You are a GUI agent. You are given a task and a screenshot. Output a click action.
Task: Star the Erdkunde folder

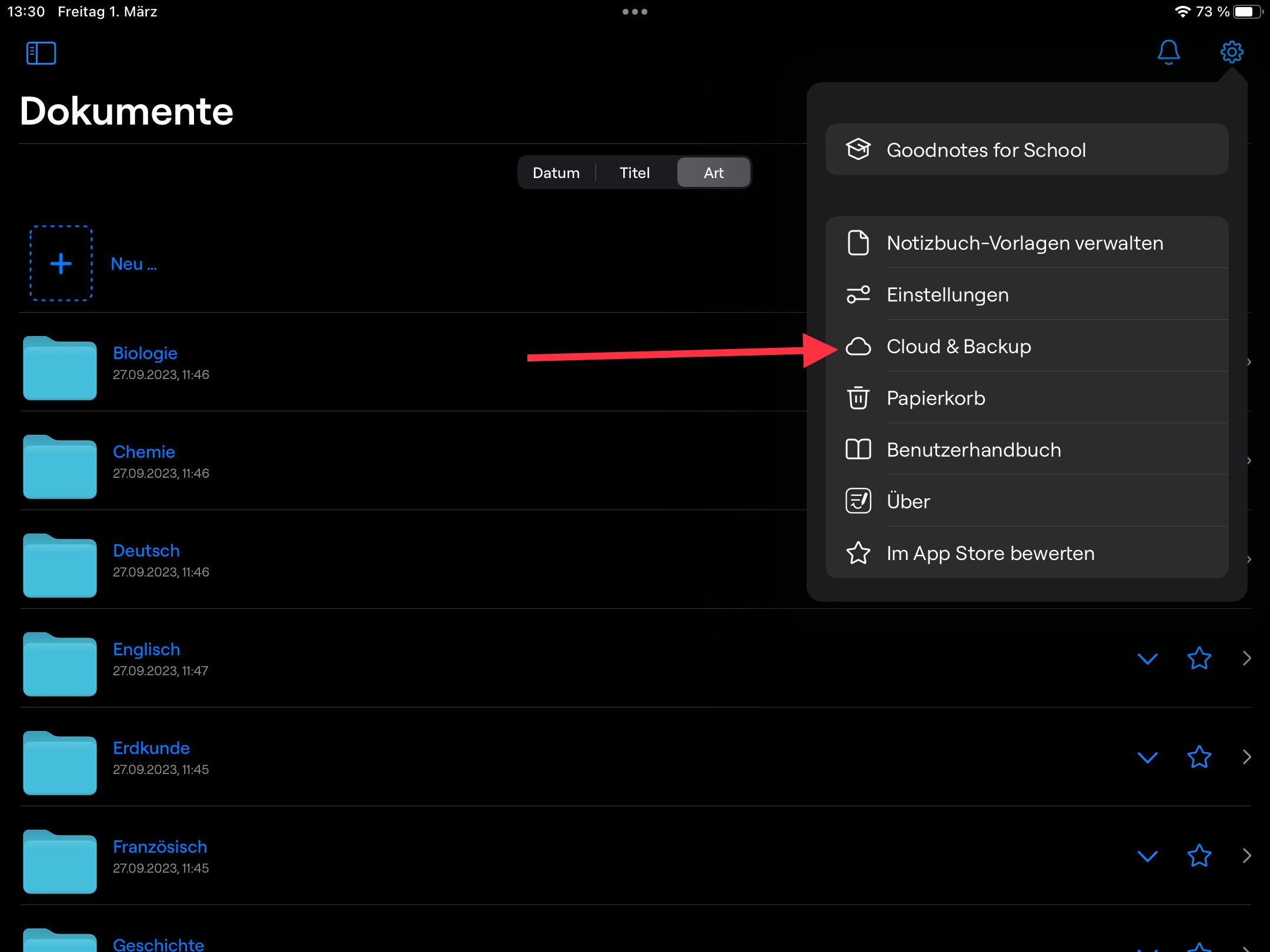[1199, 757]
